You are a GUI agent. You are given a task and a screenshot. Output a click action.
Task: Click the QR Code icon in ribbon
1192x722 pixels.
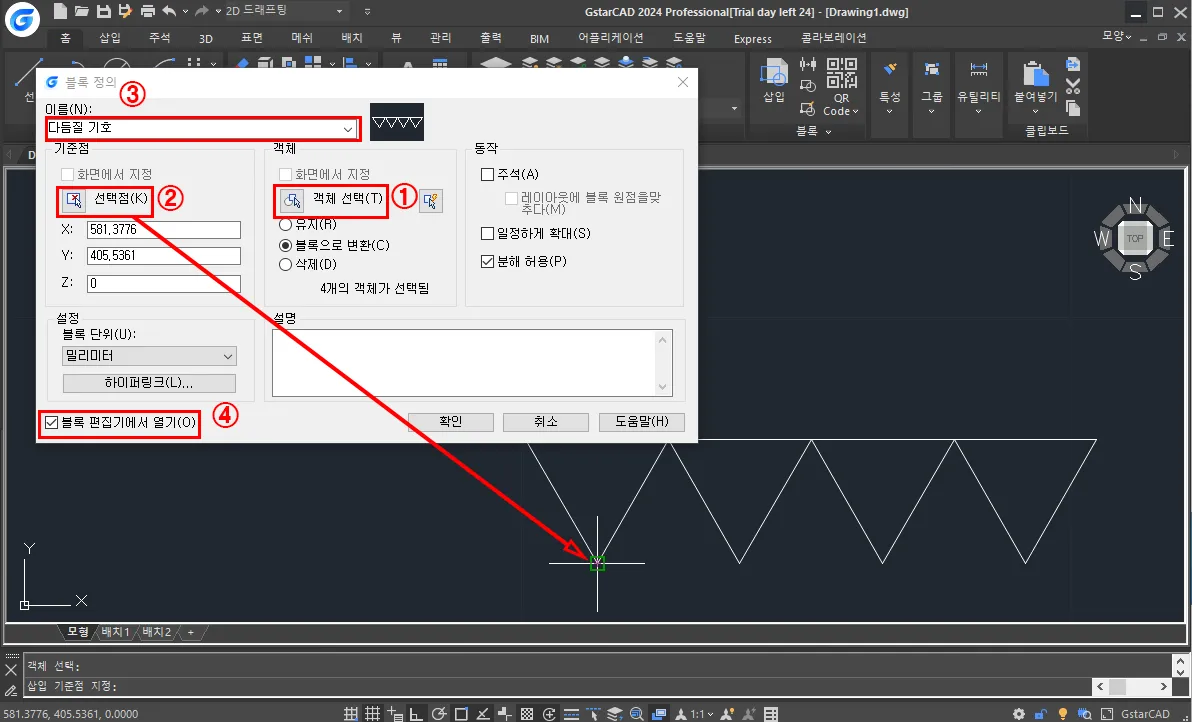tap(842, 73)
